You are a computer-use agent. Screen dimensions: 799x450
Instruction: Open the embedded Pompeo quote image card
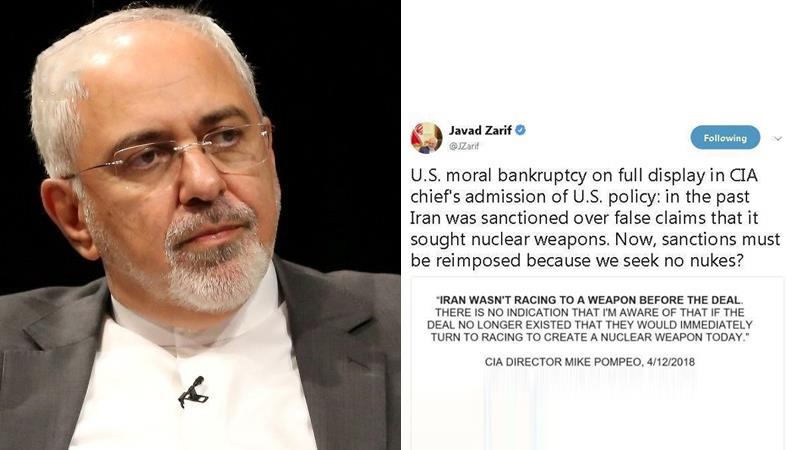(x=597, y=363)
